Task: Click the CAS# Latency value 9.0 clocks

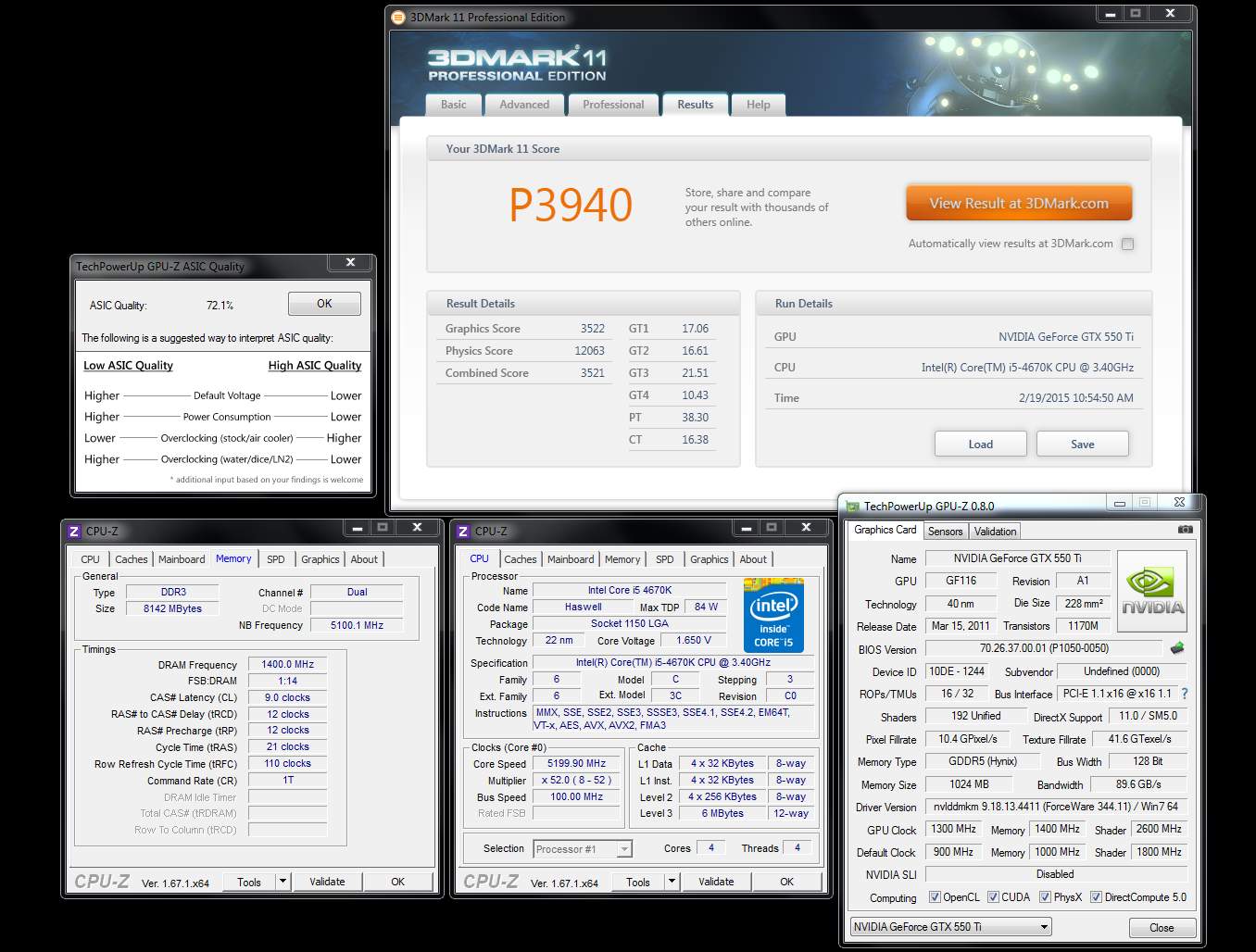Action: (x=287, y=697)
